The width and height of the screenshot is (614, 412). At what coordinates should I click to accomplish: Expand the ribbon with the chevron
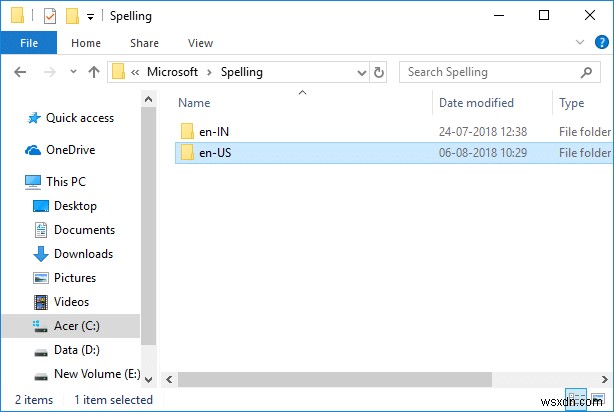coord(580,42)
